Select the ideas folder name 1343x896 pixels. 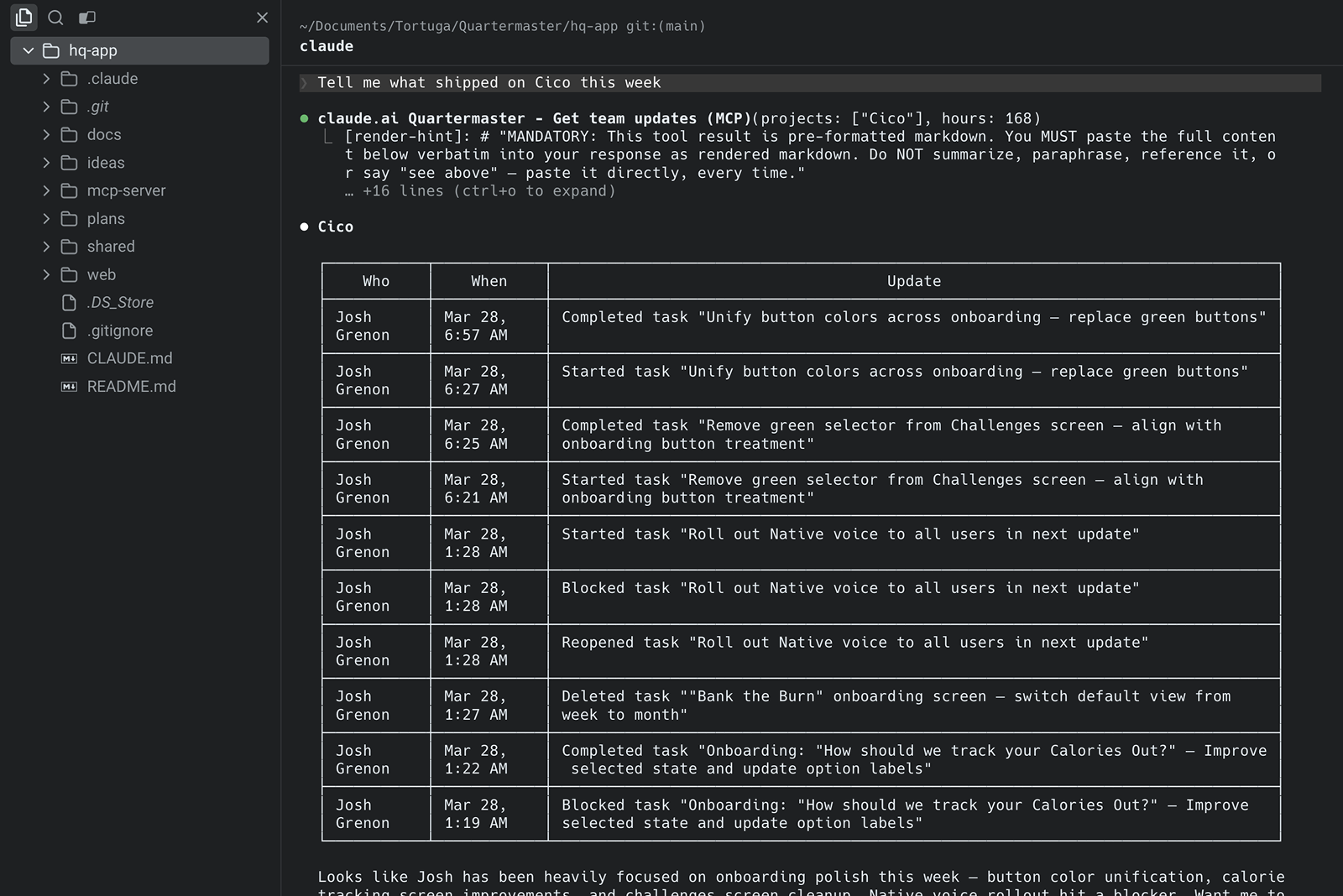[106, 163]
